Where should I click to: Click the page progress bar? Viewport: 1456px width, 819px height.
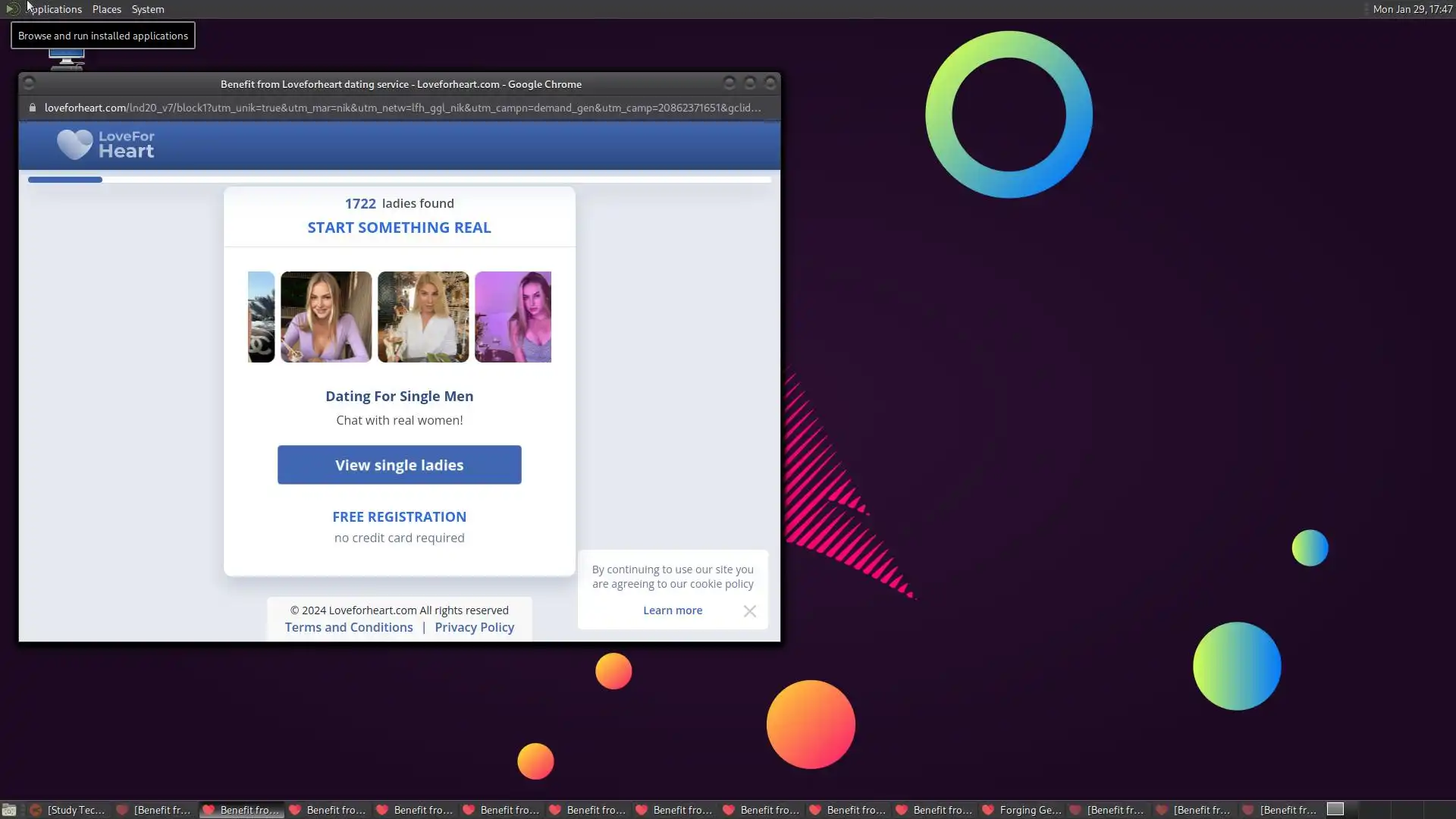tap(399, 180)
